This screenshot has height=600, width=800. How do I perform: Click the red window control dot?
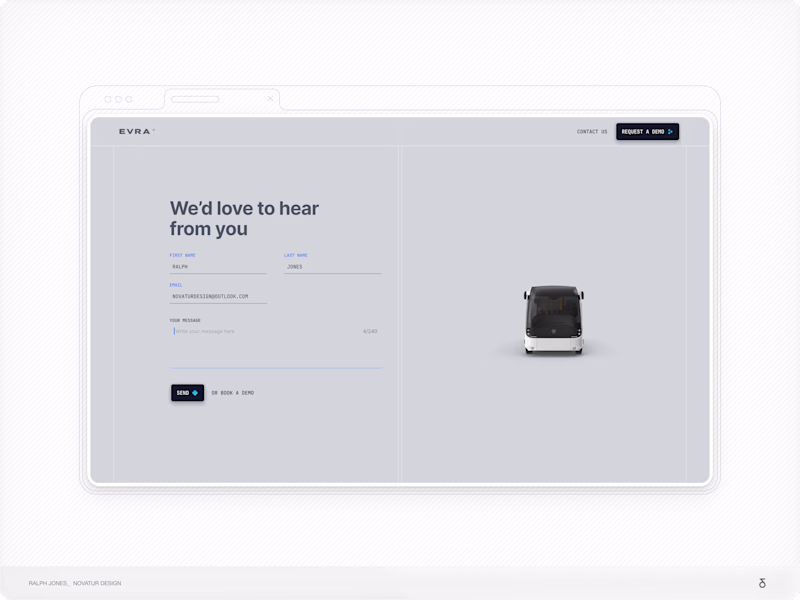[109, 100]
